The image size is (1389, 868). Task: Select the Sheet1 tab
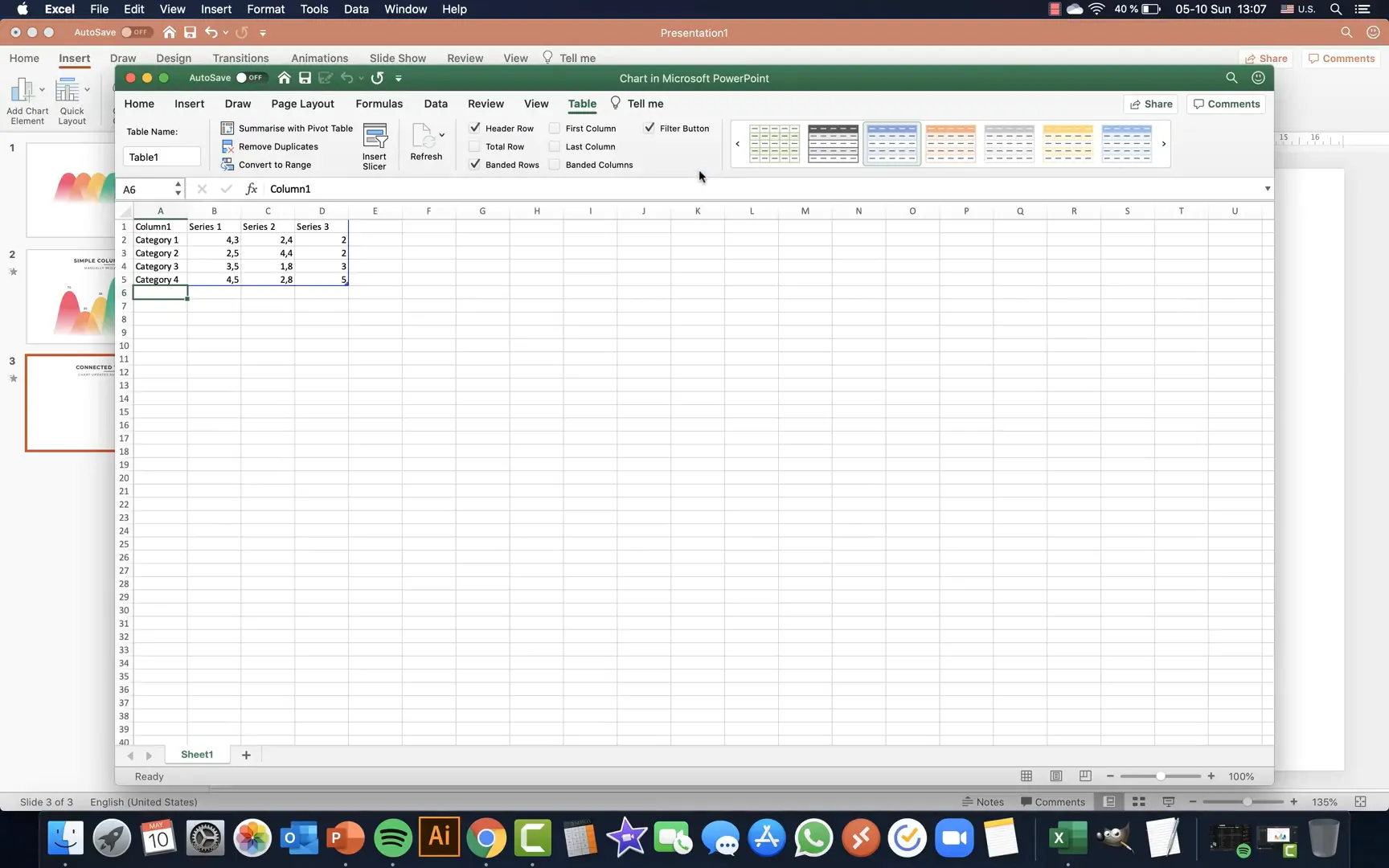(197, 755)
